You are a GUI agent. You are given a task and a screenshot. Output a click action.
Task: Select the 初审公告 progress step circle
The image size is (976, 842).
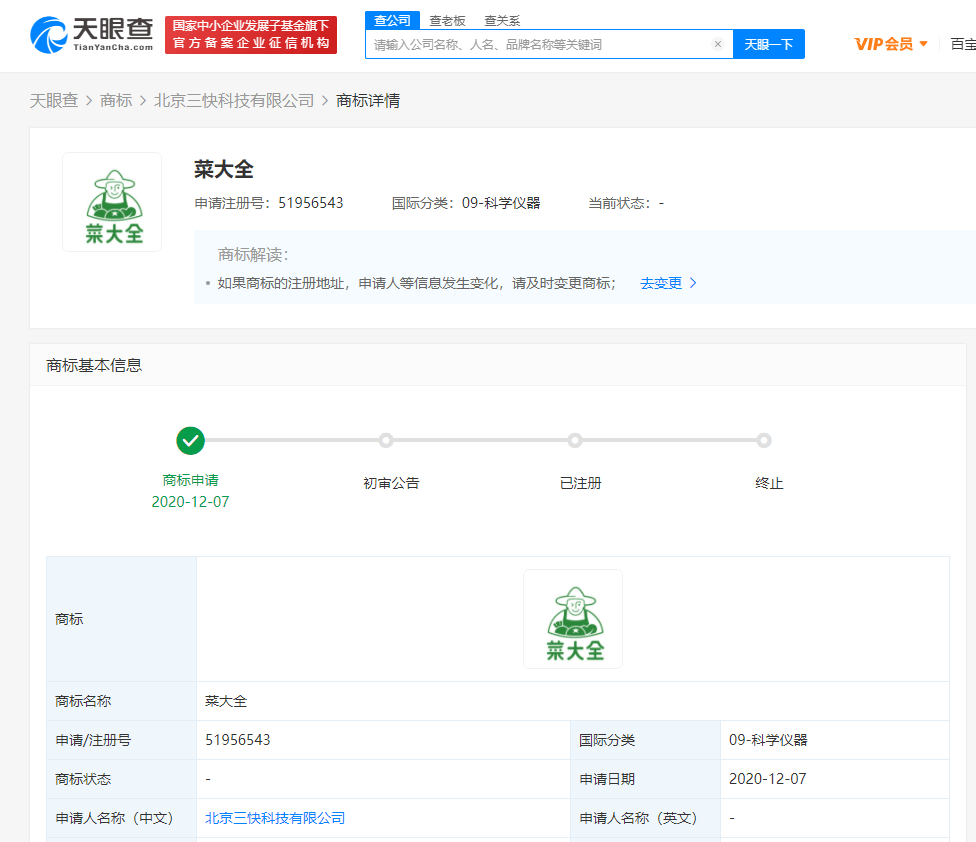point(386,441)
